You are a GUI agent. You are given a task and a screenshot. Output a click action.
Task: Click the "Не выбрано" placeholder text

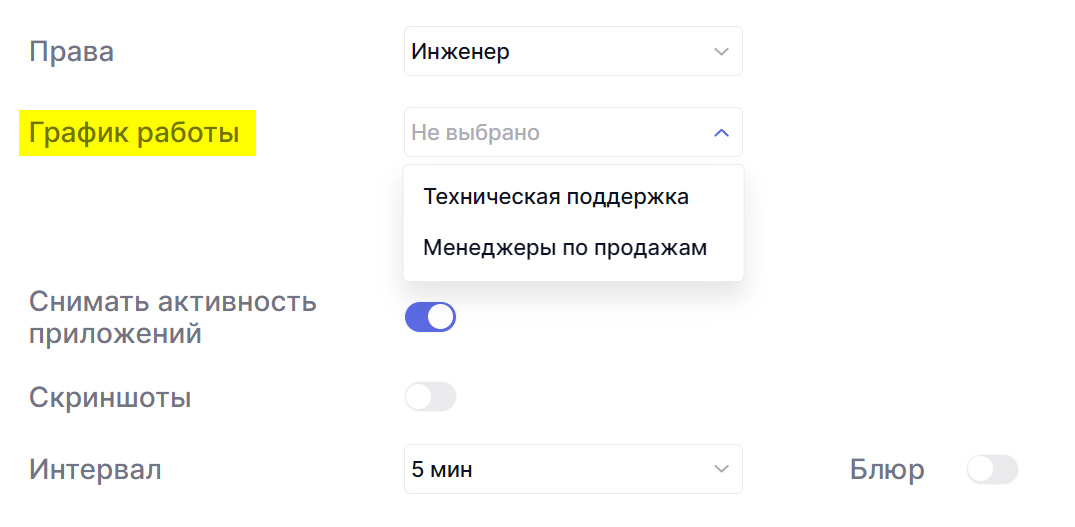click(x=475, y=133)
